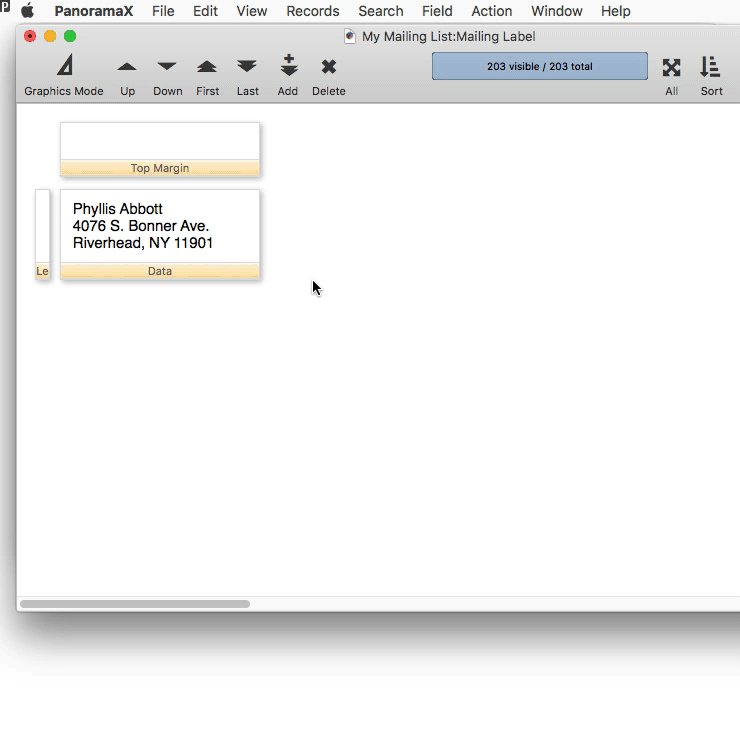Delete the current record

pyautogui.click(x=329, y=67)
